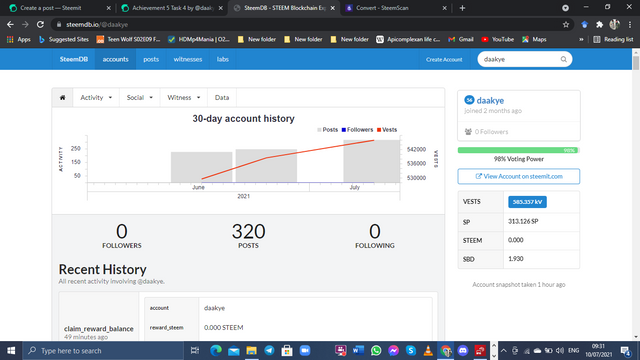Open the Apps bookmarks shortcut
640x360 pixels.
19,39
